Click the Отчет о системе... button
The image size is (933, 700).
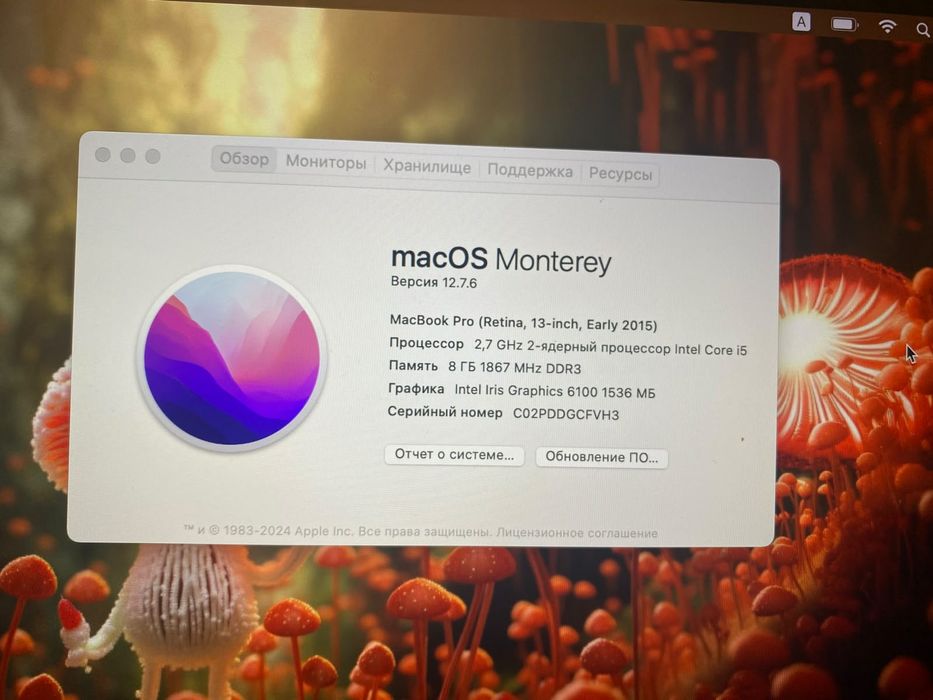[454, 455]
